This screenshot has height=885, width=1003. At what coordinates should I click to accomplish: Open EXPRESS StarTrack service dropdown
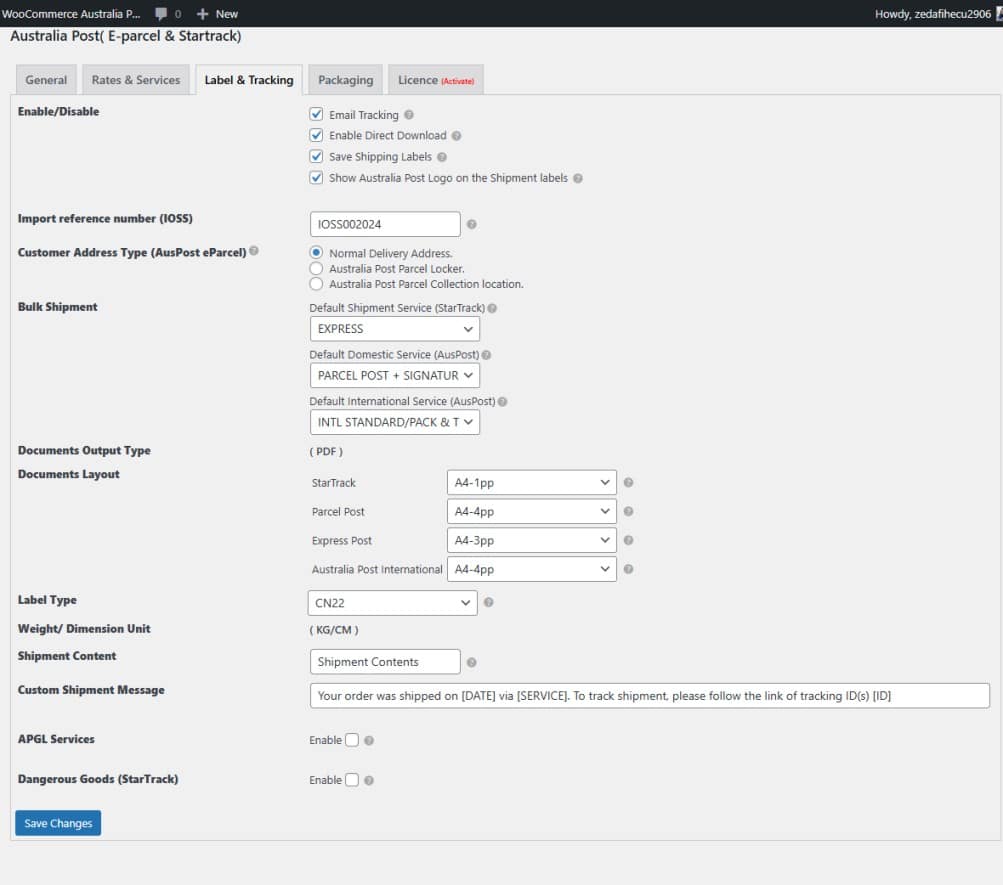point(395,329)
